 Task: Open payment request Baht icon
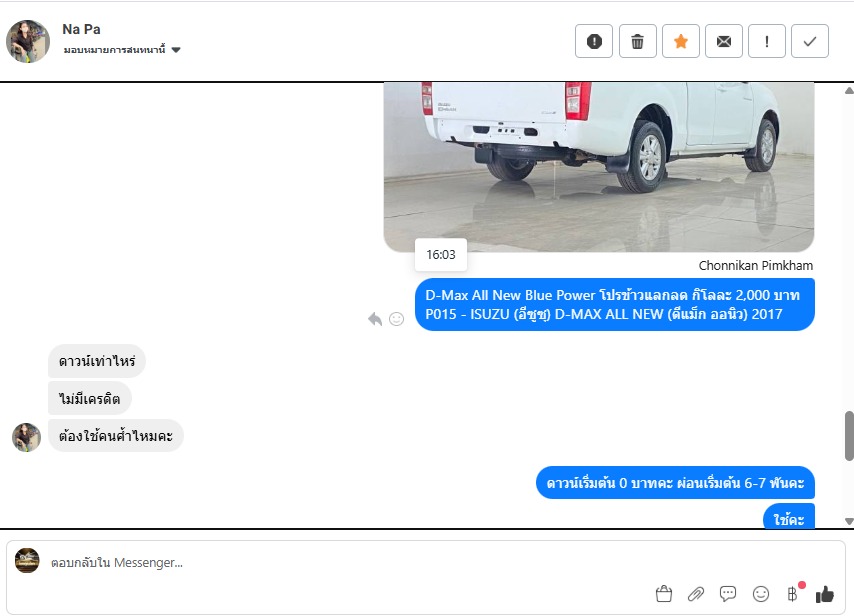pyautogui.click(x=792, y=594)
